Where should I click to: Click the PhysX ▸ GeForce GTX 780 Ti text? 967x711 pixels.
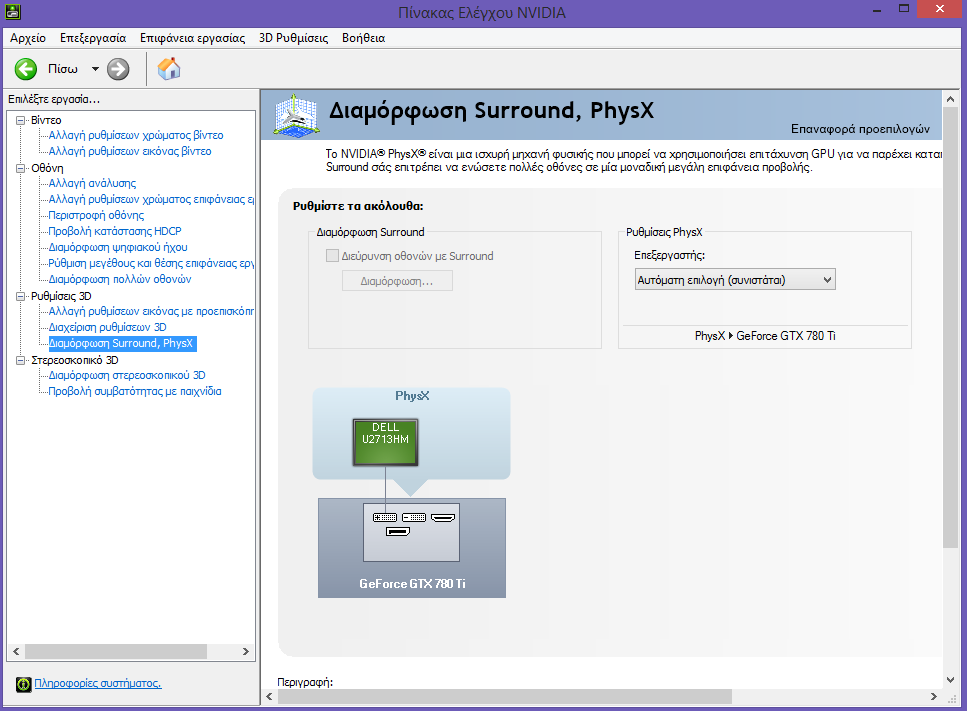tap(765, 336)
